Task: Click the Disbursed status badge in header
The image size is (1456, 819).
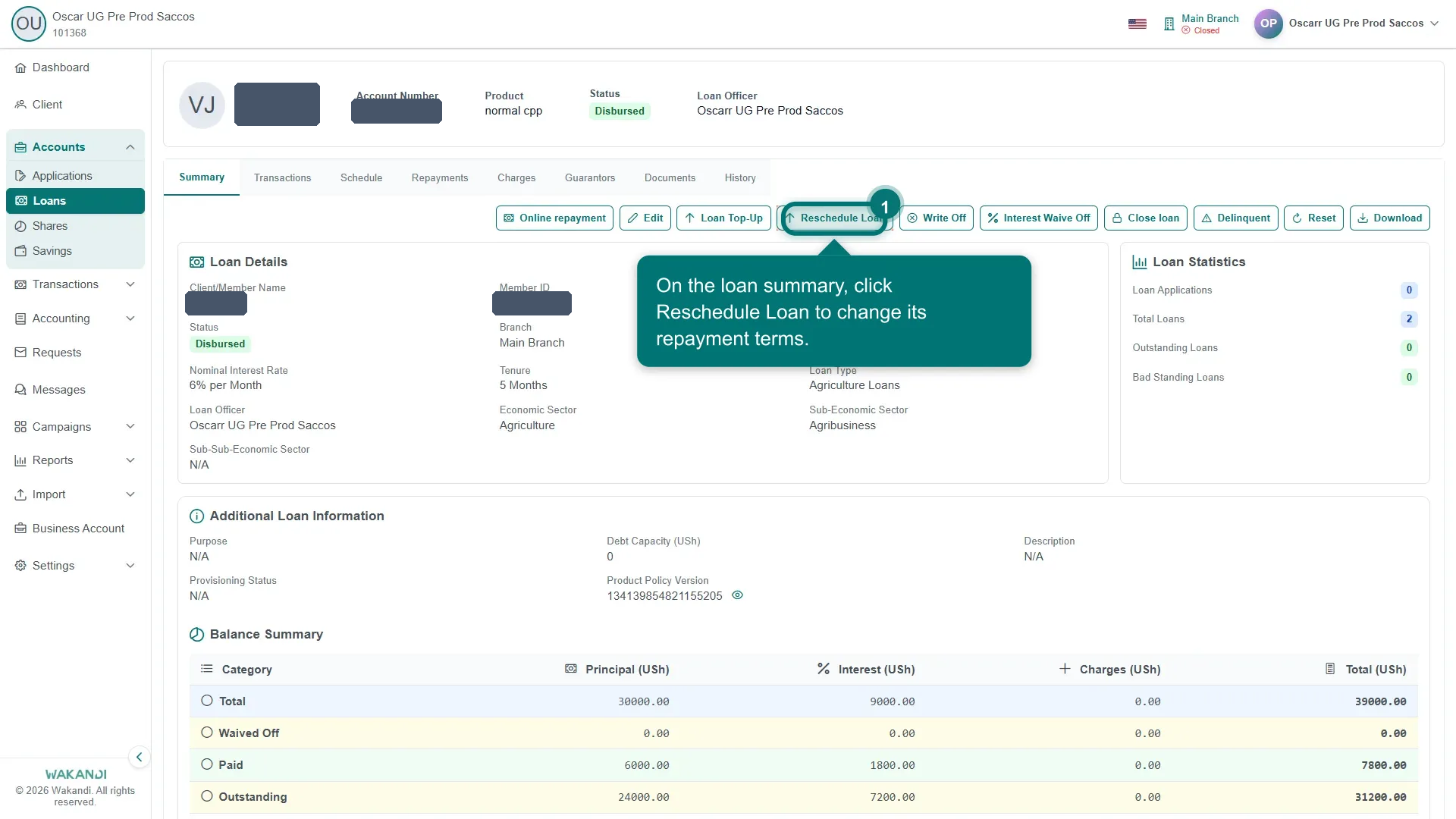Action: coord(620,111)
